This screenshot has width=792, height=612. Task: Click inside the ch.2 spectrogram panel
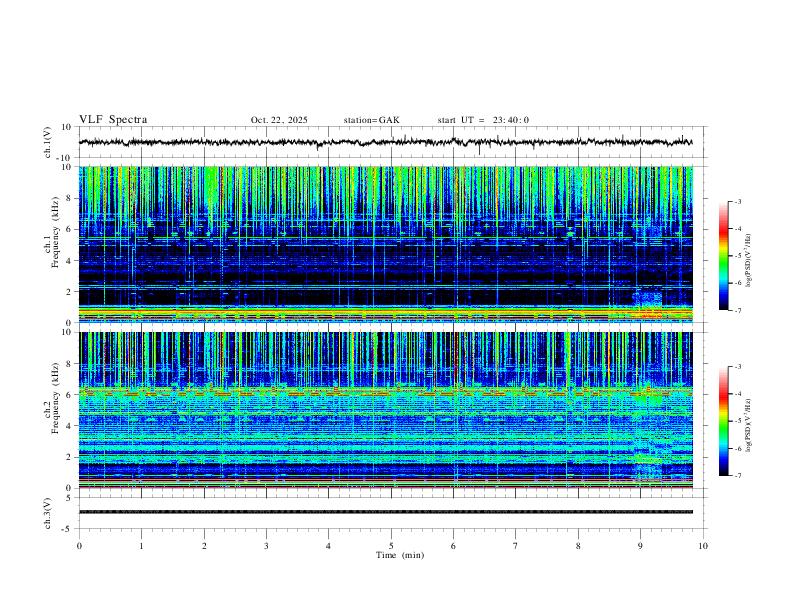pyautogui.click(x=385, y=410)
